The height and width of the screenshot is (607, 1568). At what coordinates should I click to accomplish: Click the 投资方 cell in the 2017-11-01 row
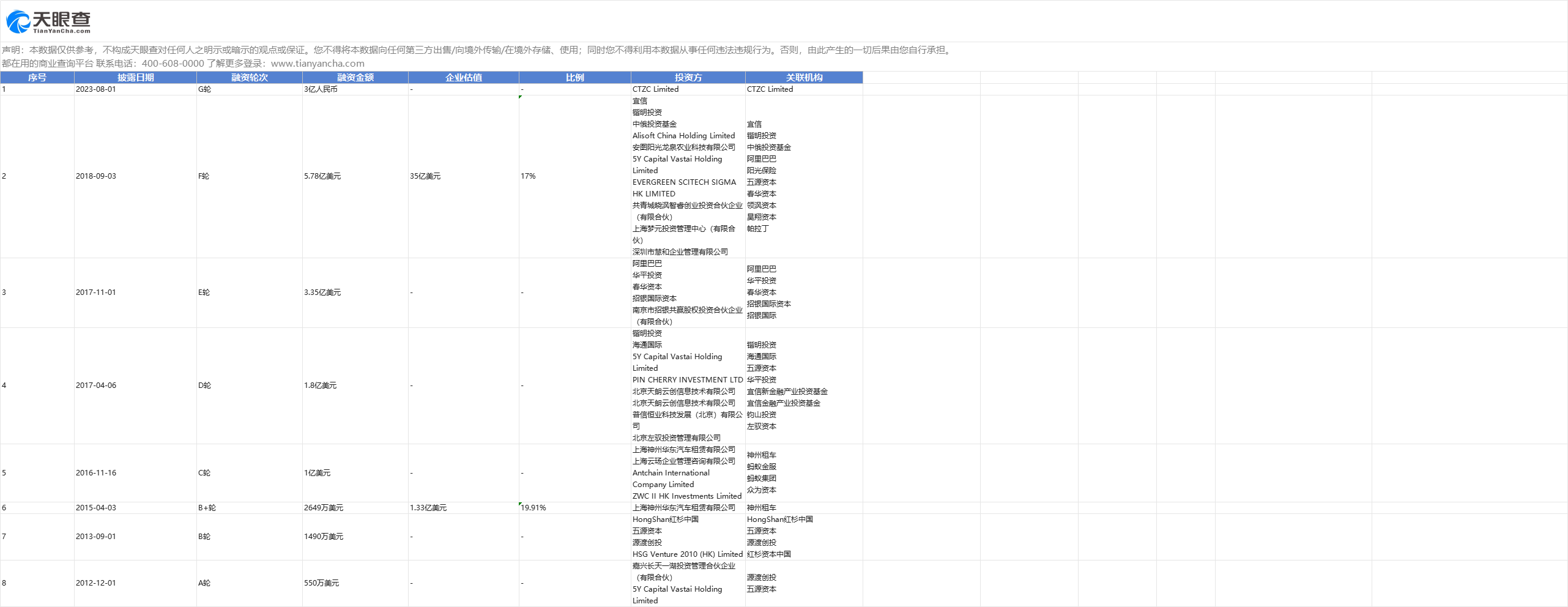(x=688, y=292)
